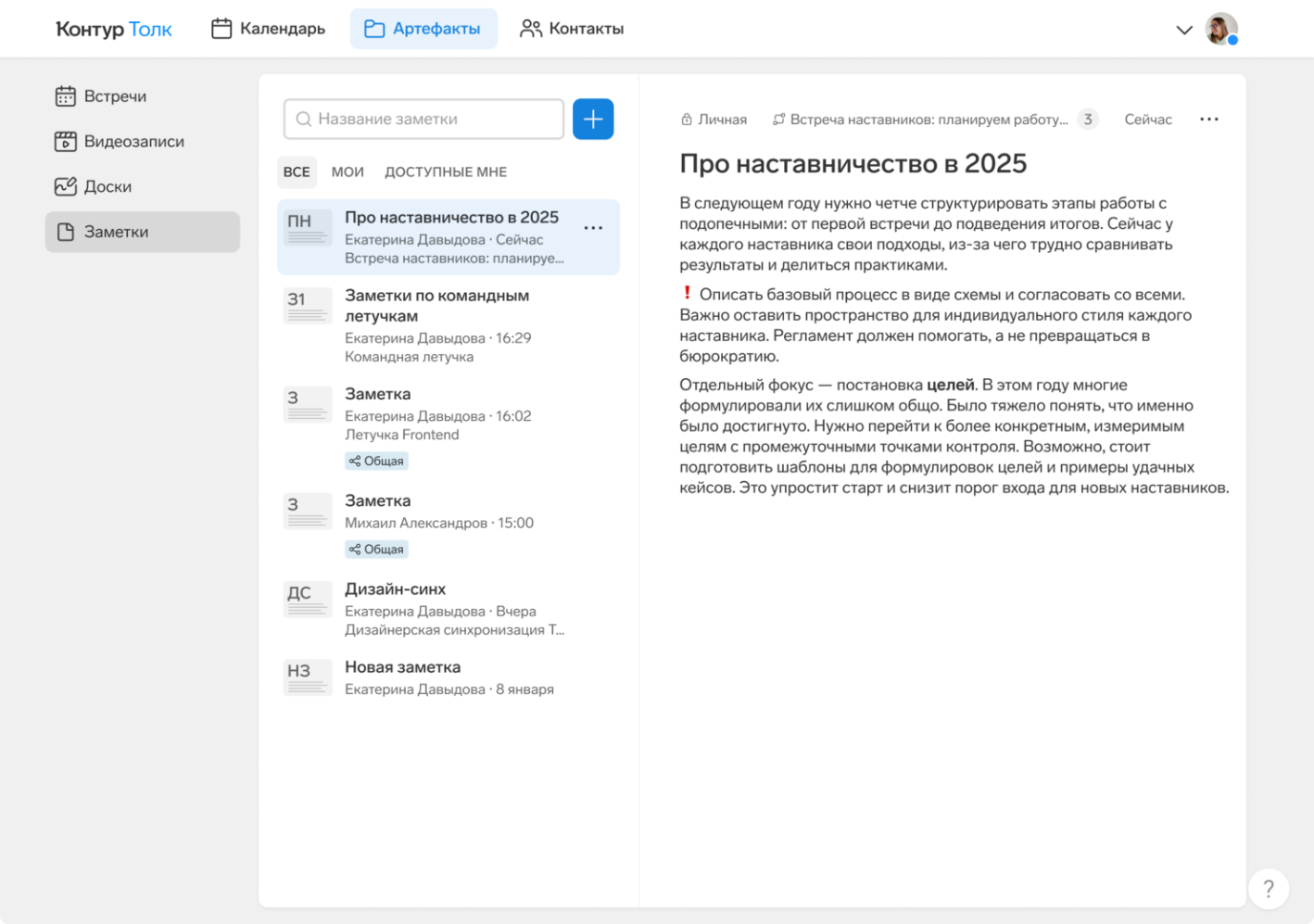Go to Видеозаписи in the sidebar

coord(142,141)
